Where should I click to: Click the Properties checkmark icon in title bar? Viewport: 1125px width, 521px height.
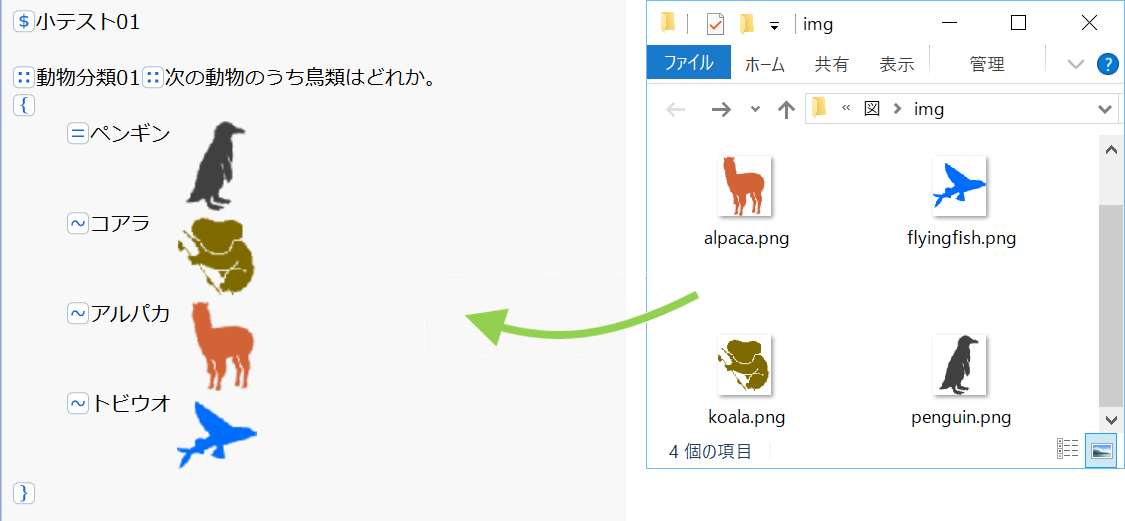[x=715, y=24]
